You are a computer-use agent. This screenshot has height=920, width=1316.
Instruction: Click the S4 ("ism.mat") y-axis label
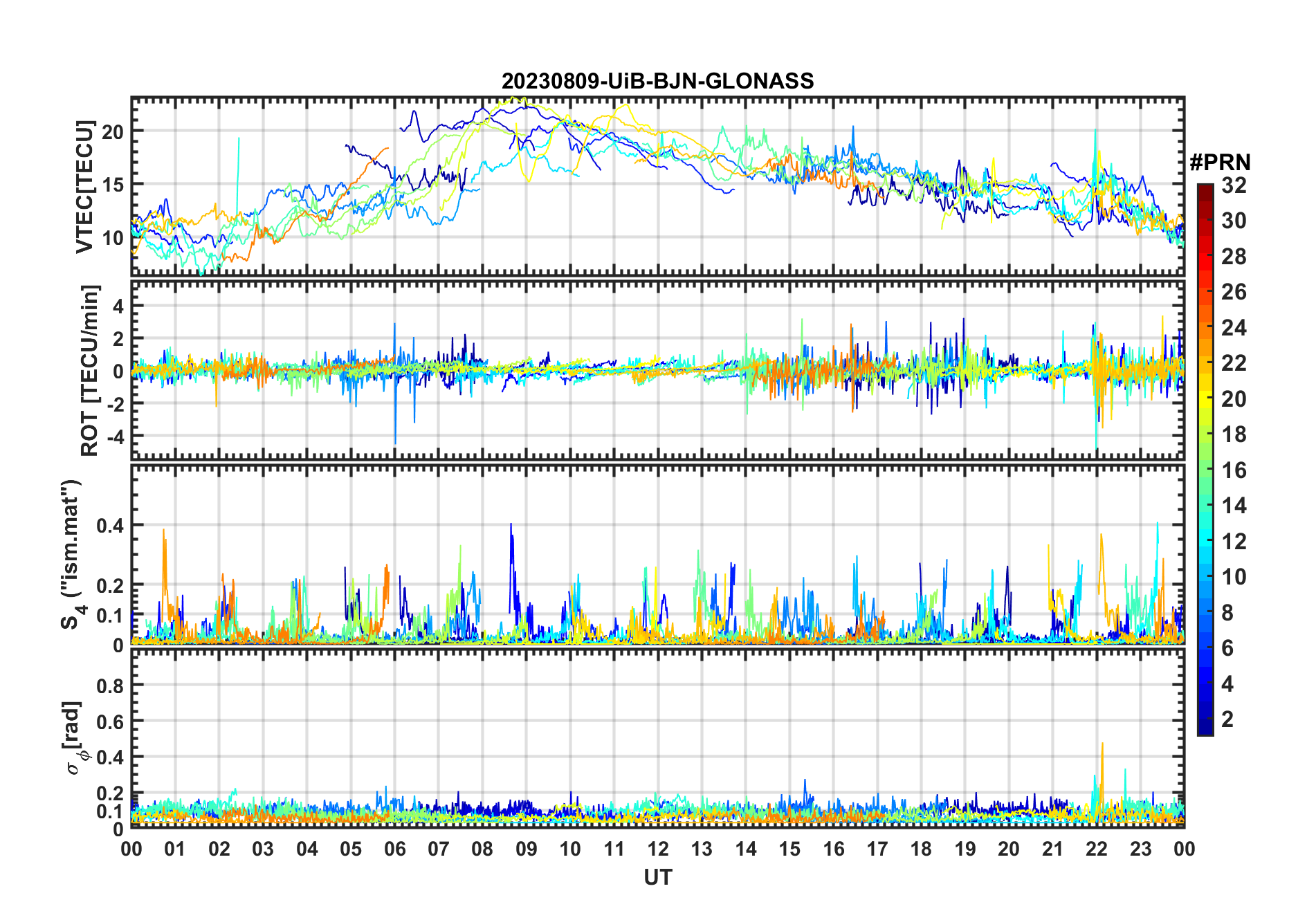pos(72,554)
